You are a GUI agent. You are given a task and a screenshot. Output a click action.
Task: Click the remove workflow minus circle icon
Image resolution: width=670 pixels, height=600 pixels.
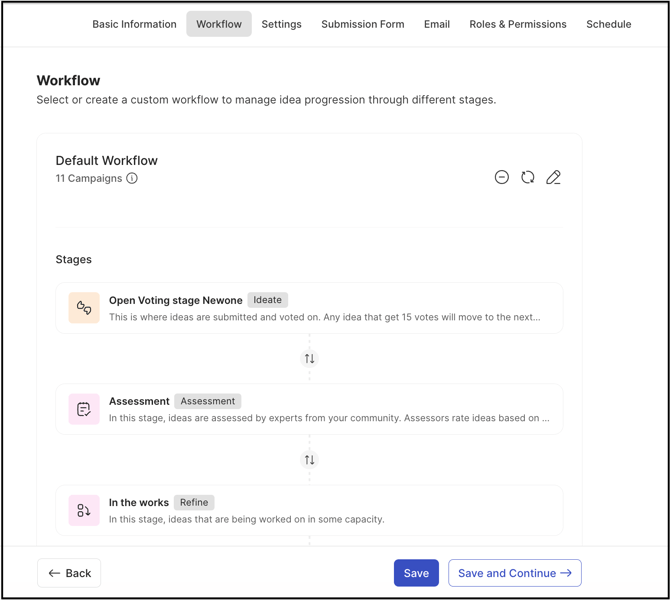click(502, 177)
